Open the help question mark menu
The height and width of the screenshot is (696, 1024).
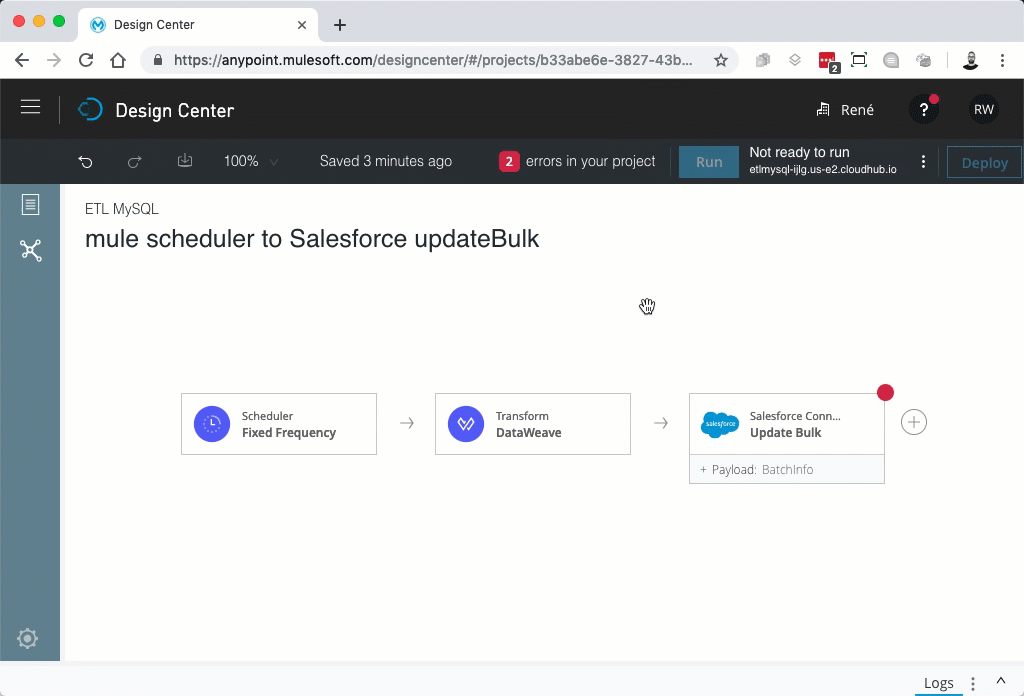923,110
